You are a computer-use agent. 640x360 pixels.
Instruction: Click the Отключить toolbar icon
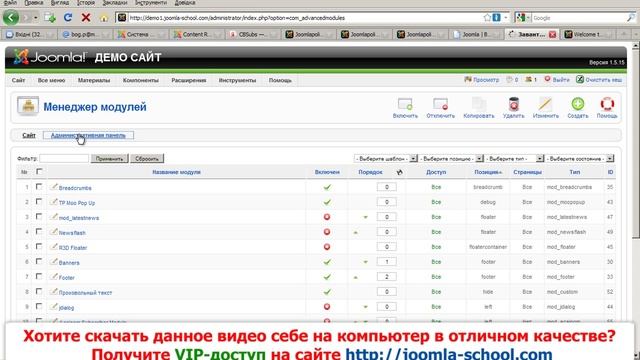click(x=440, y=108)
